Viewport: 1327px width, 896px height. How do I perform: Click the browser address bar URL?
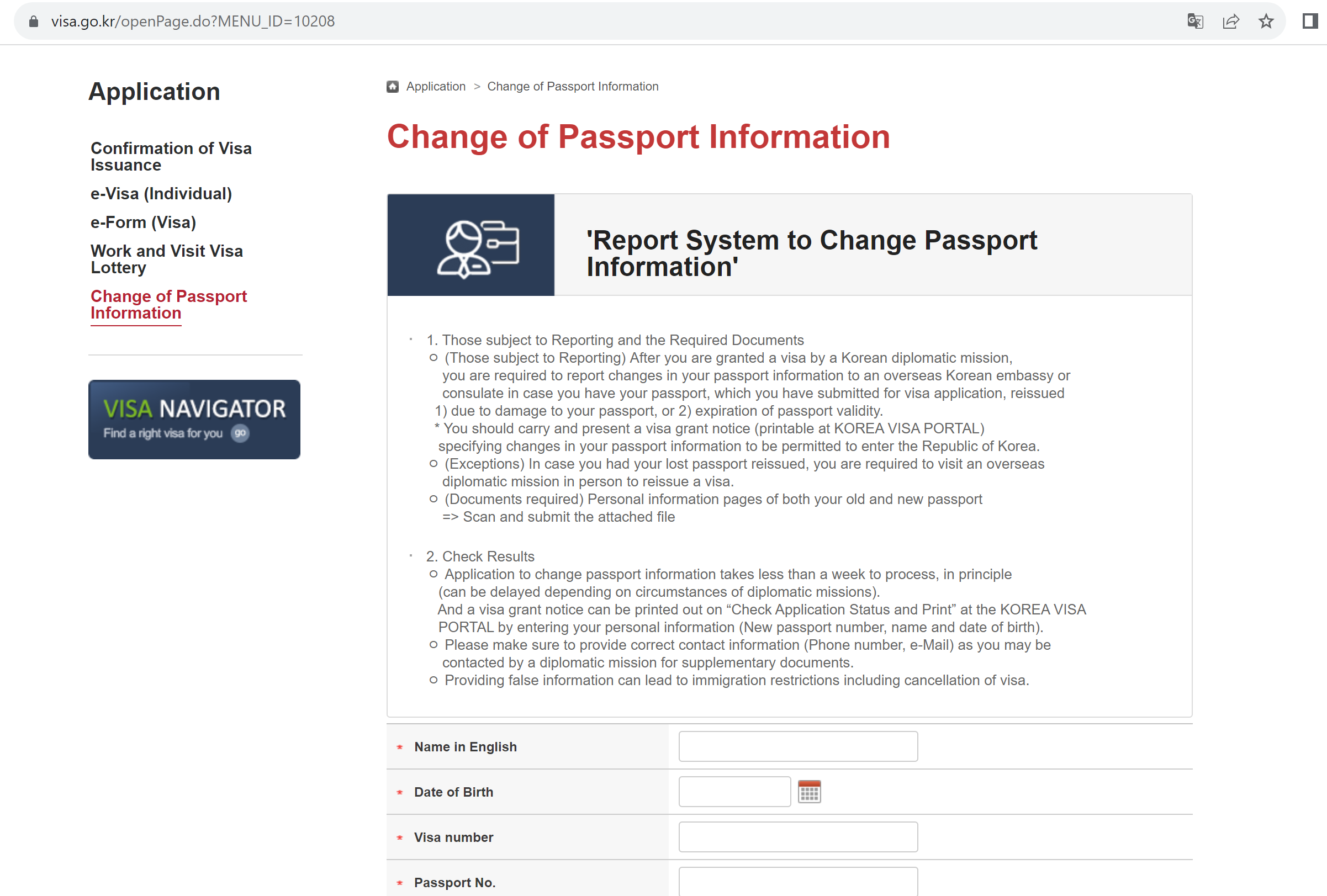193,21
